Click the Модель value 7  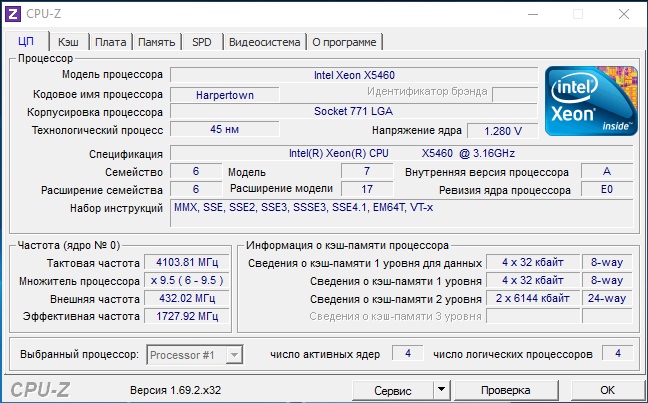click(367, 171)
